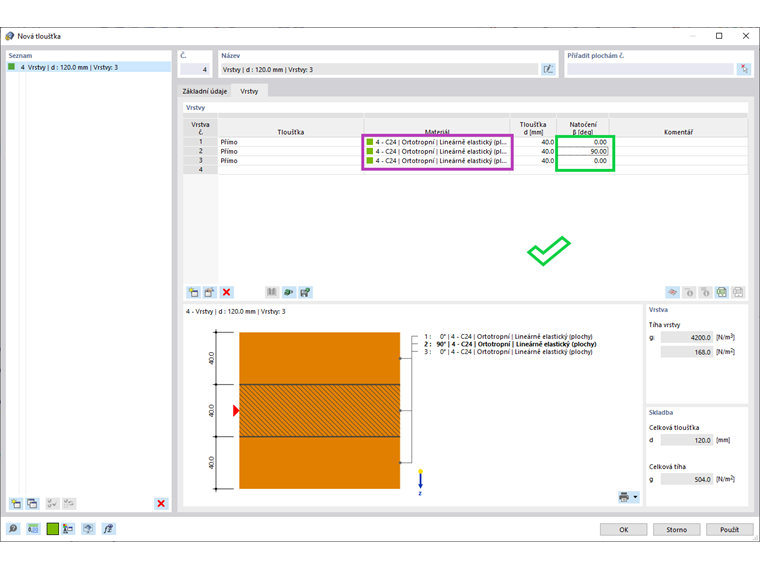Click the green table view icon
The image size is (760, 570).
click(x=722, y=292)
